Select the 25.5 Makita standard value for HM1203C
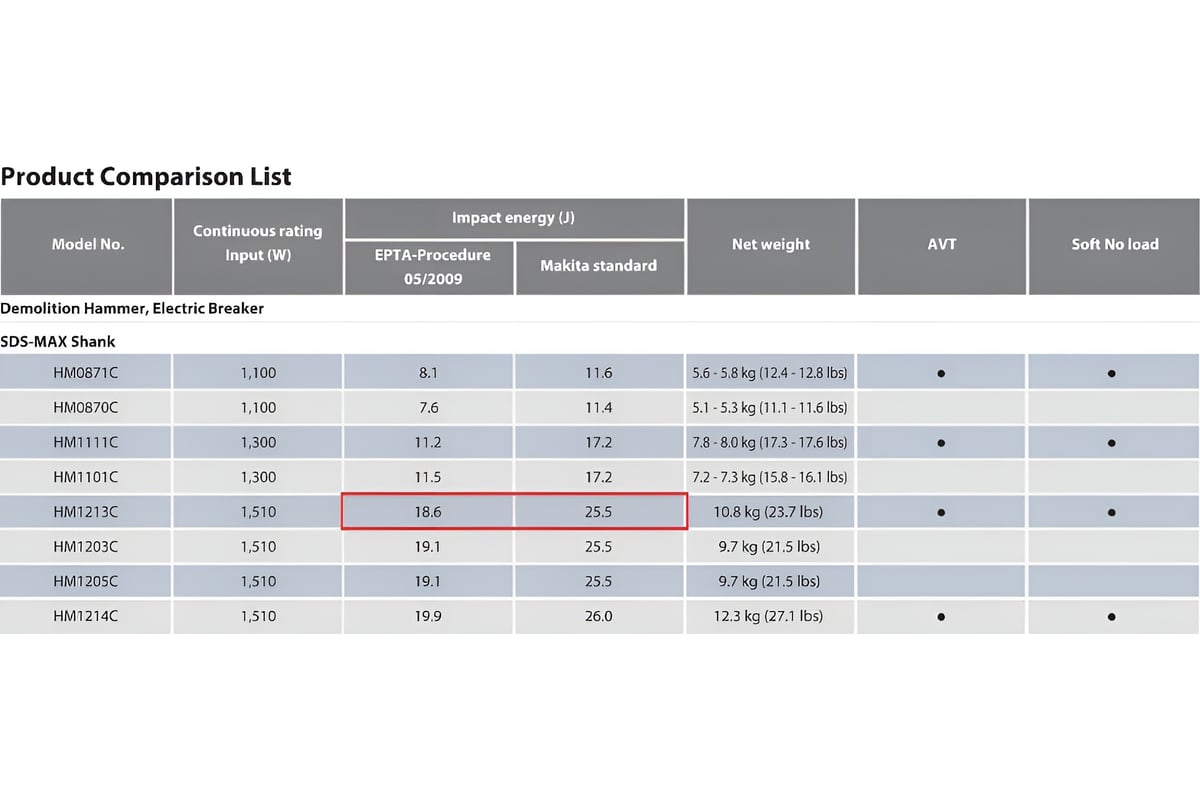The height and width of the screenshot is (800, 1200). point(599,547)
